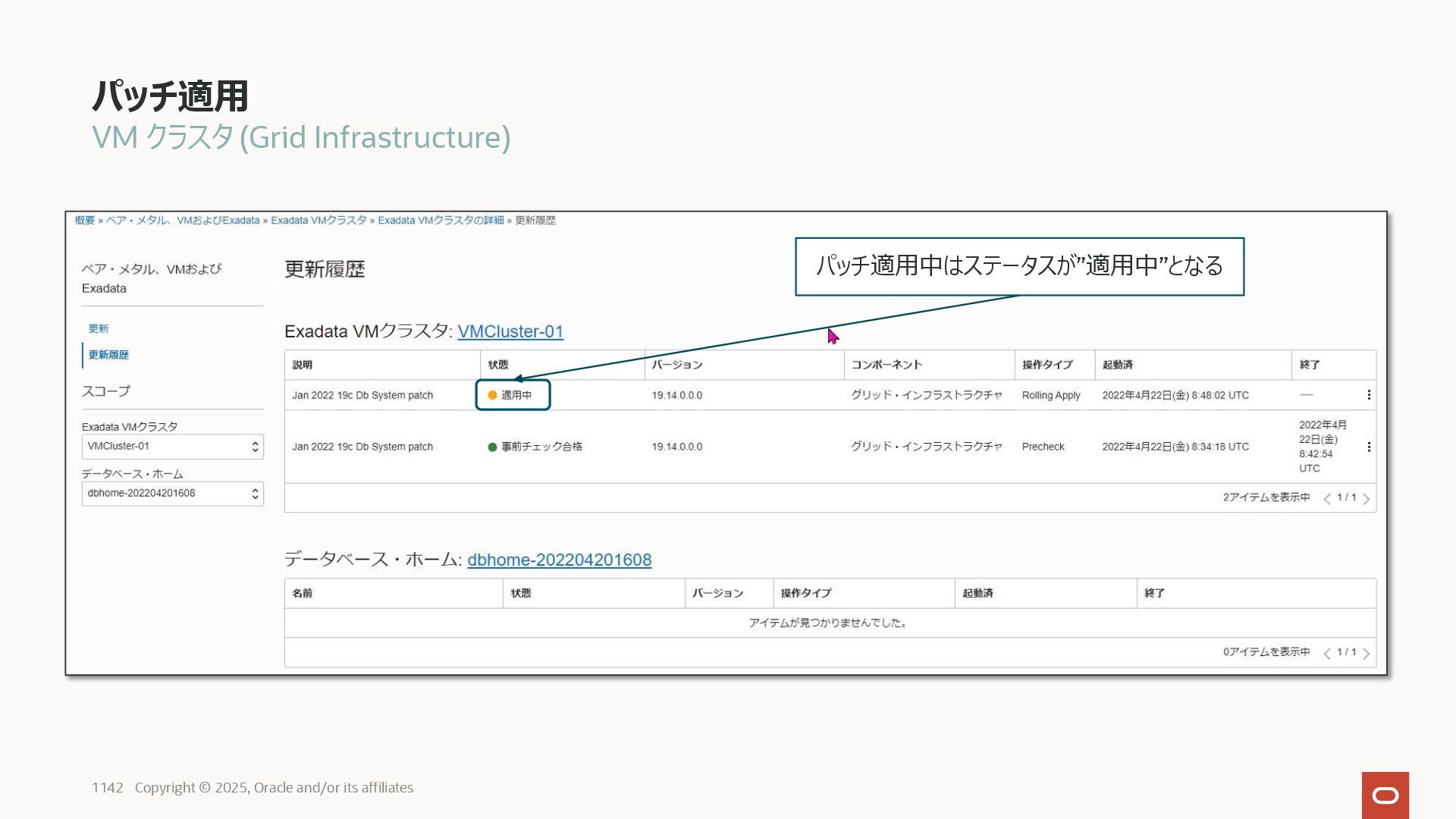Click next page arrow in database home table

pos(1367,654)
